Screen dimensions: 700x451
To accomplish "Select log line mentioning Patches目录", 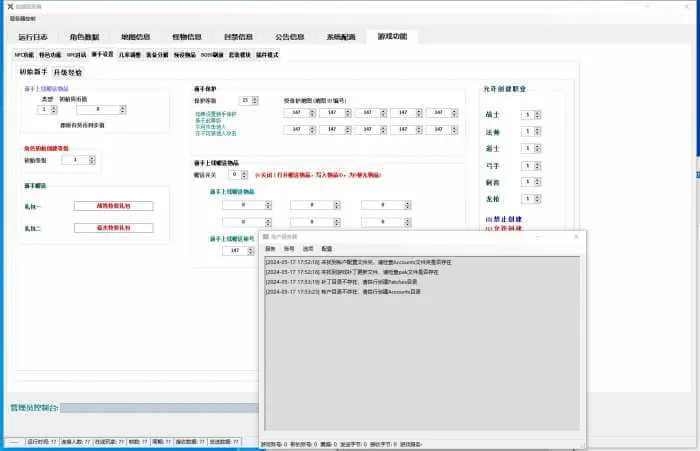I will tap(342, 282).
